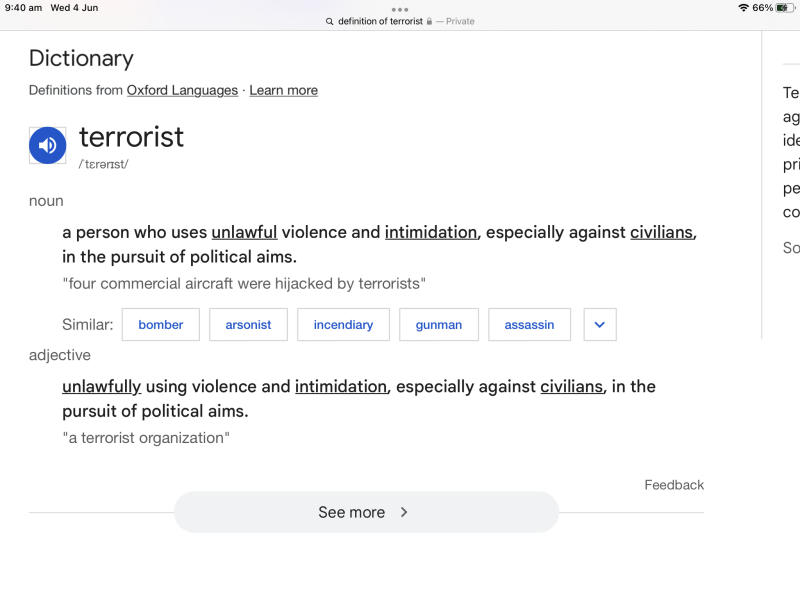Open the Learn more link
Image resolution: width=800 pixels, height=600 pixels.
pos(283,90)
